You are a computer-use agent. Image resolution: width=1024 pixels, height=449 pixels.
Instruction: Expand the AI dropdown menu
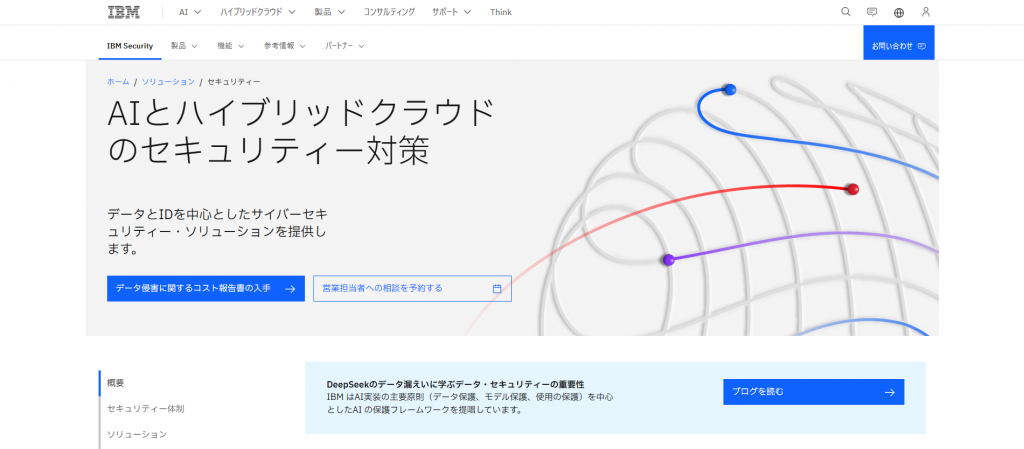point(191,12)
